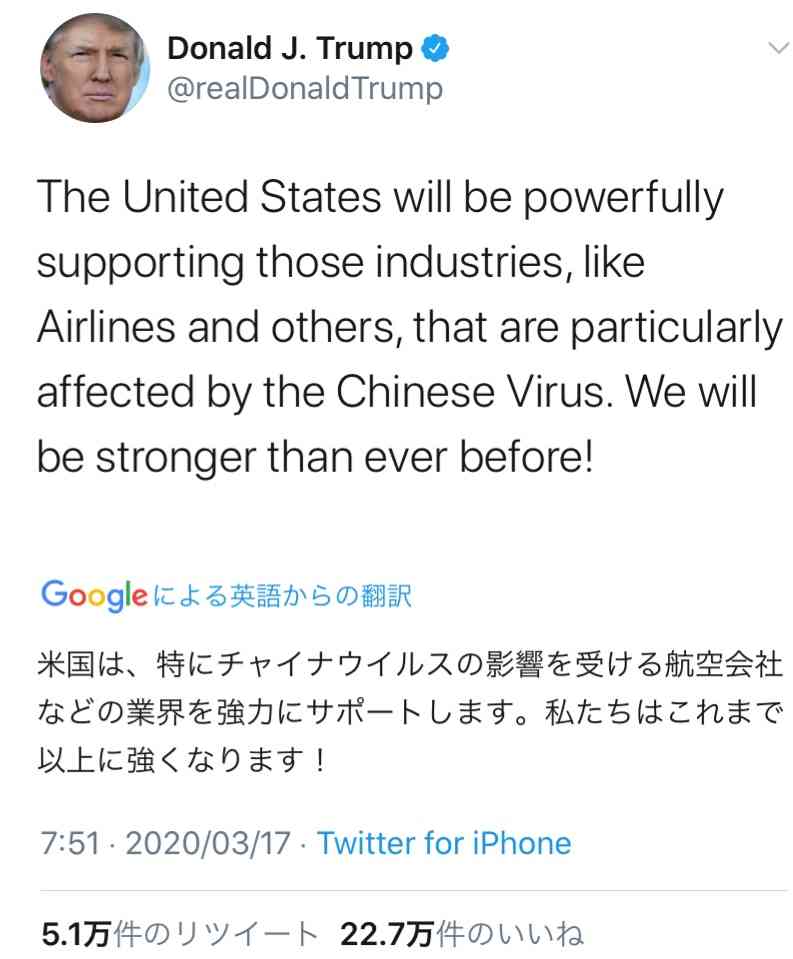Open the Donald J. Trump display name
This screenshot has height=959, width=793.
click(x=290, y=47)
